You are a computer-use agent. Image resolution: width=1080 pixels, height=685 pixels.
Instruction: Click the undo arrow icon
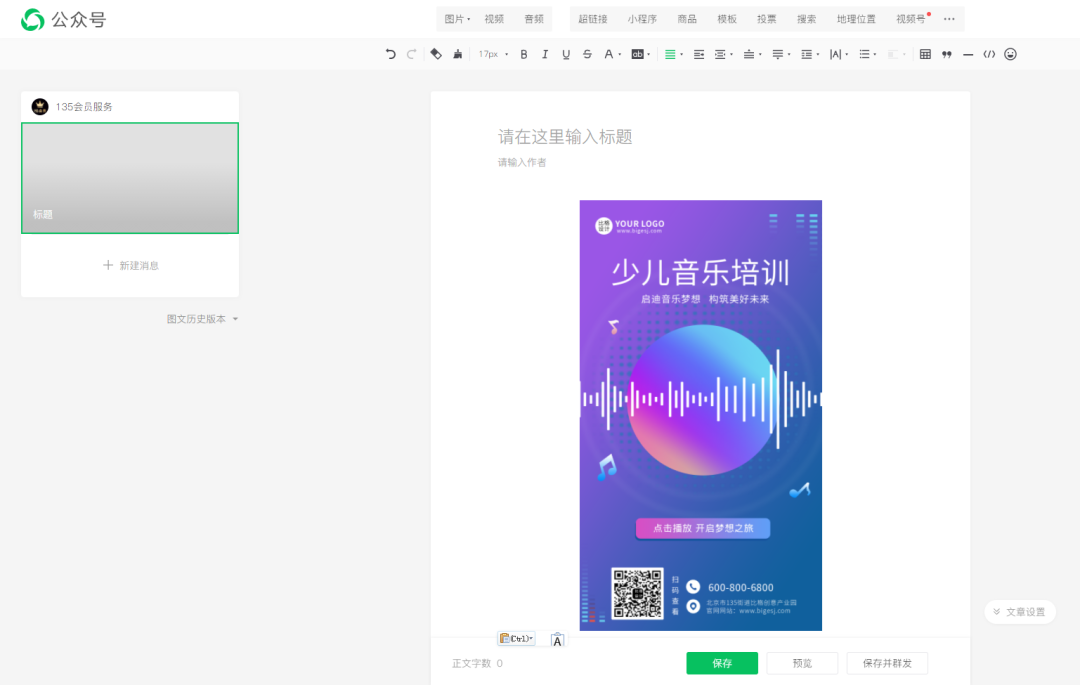390,54
